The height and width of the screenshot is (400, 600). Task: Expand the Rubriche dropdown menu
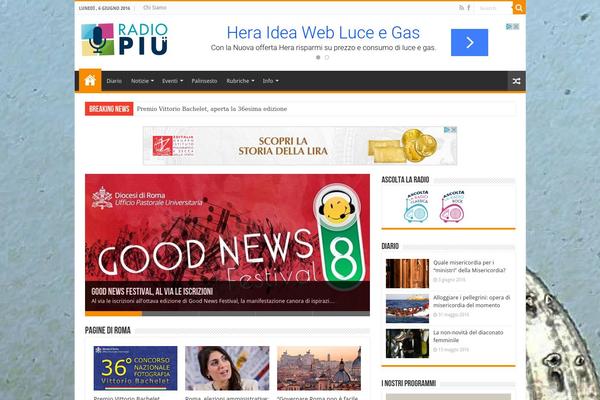click(x=240, y=81)
